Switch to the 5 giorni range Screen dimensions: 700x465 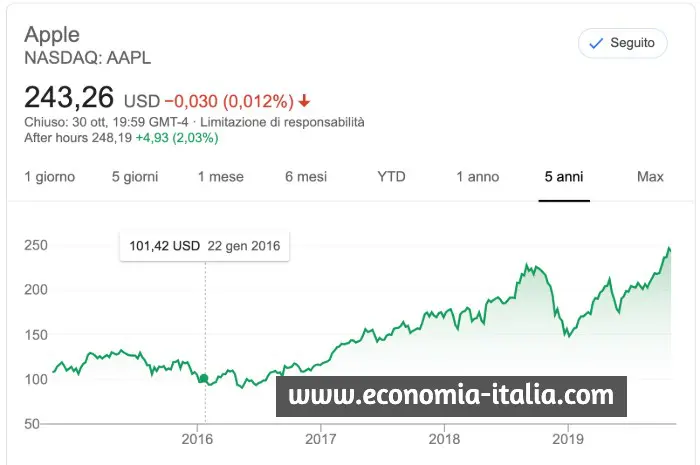pyautogui.click(x=135, y=177)
